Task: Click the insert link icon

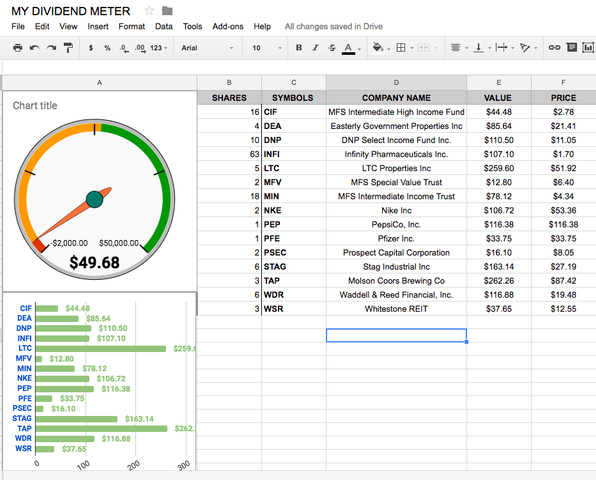Action: (x=554, y=48)
